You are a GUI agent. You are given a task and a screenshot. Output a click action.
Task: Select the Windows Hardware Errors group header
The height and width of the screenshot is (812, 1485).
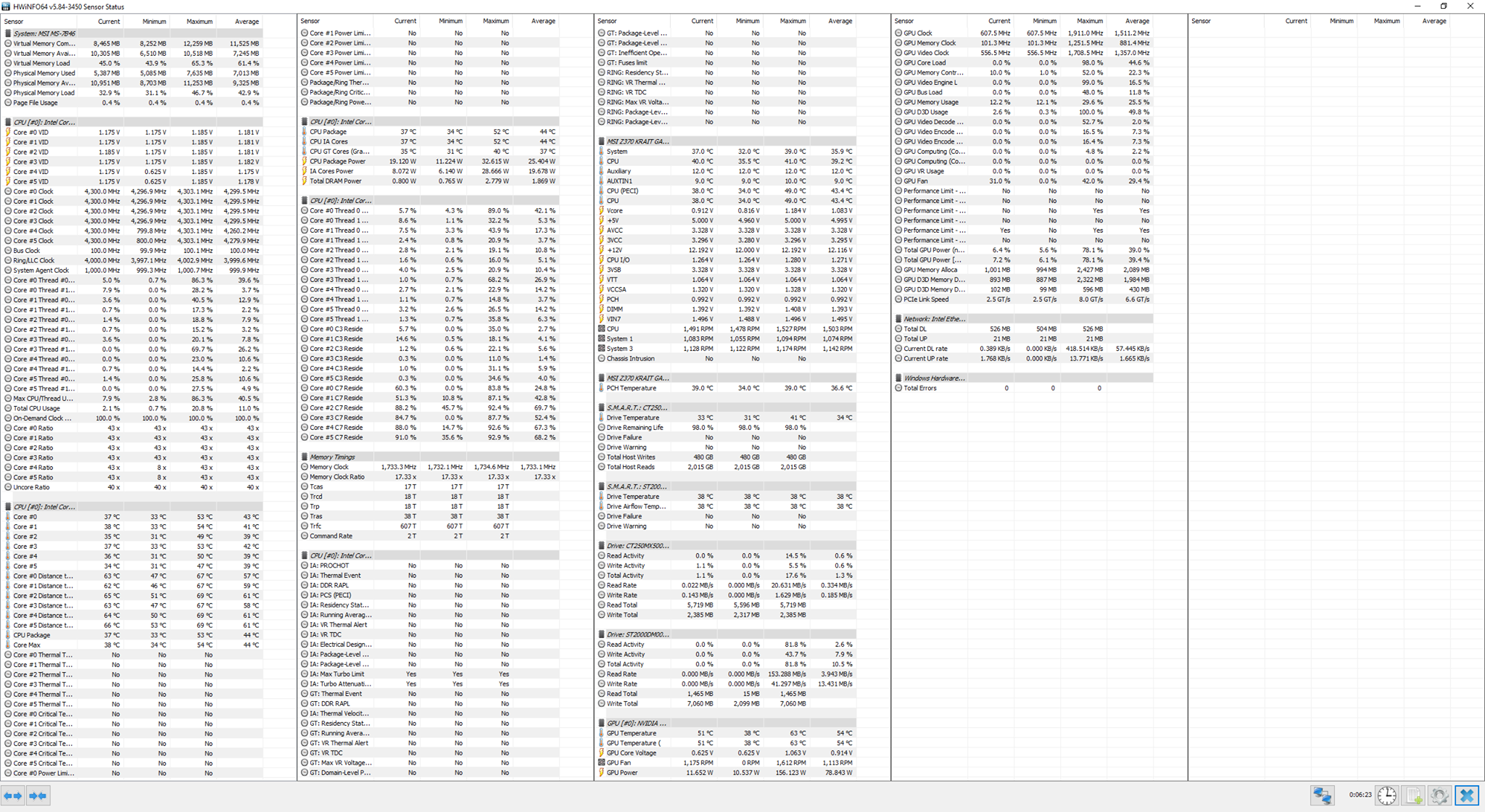point(934,378)
